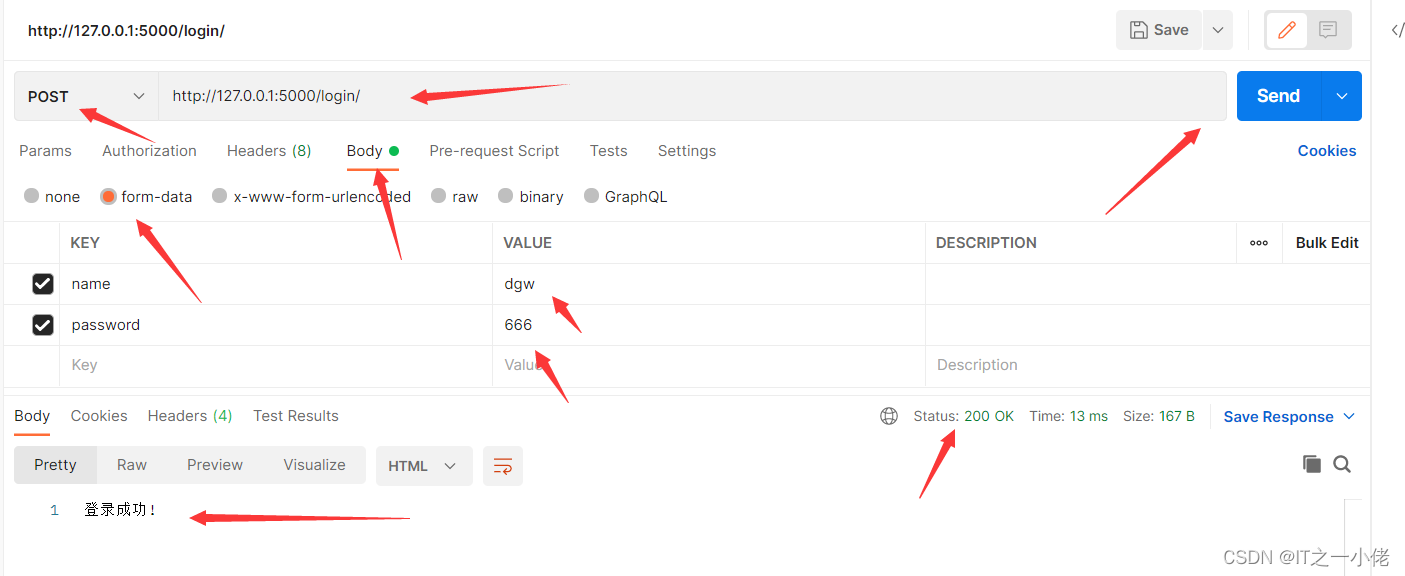
Task: Open the response Cookies tab
Action: point(99,416)
